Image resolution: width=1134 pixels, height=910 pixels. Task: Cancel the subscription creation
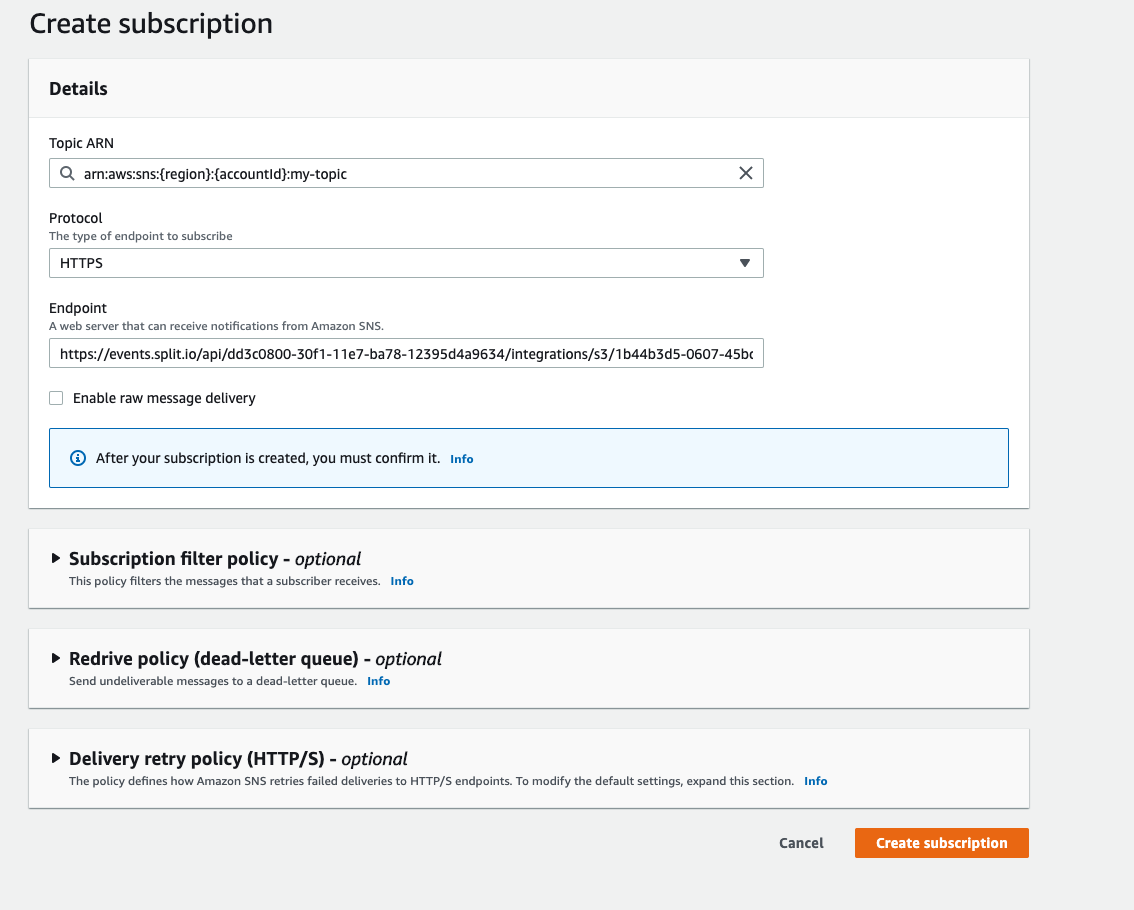[801, 843]
